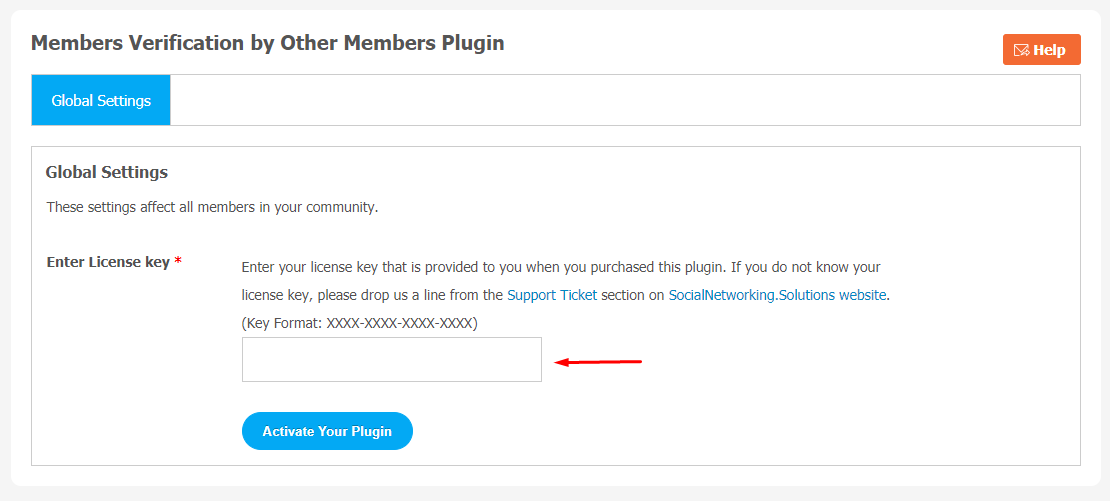Click the Global Settings section heading
The image size is (1110, 501).
click(x=106, y=172)
